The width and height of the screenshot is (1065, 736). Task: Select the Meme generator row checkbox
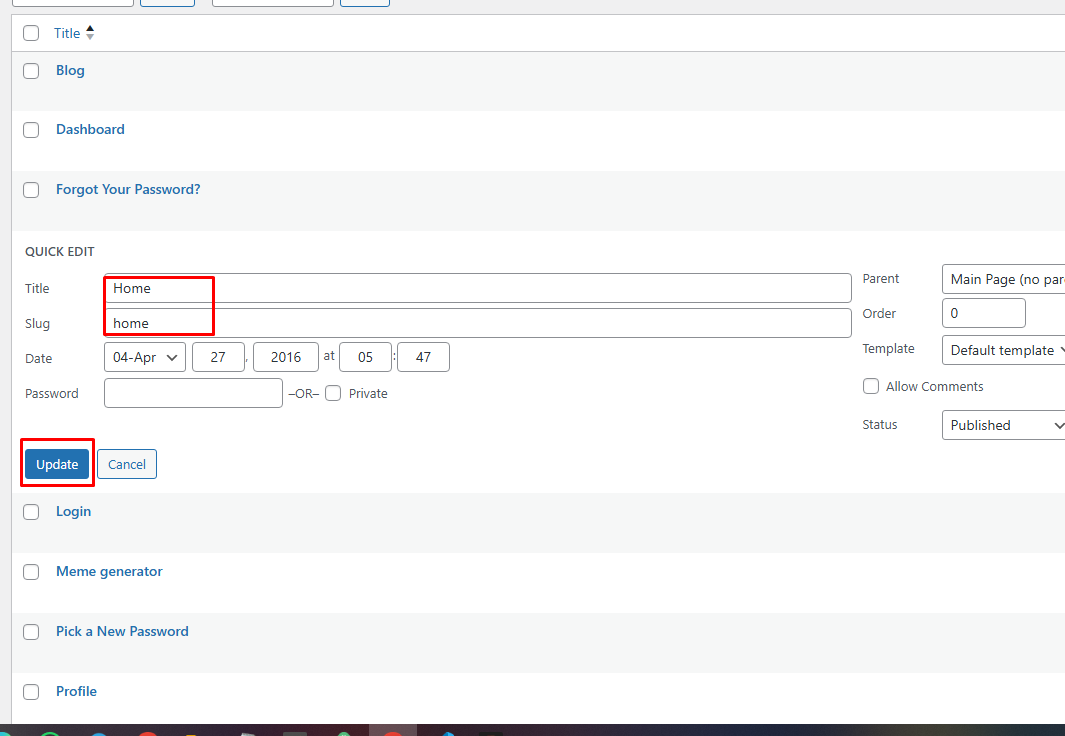point(31,572)
